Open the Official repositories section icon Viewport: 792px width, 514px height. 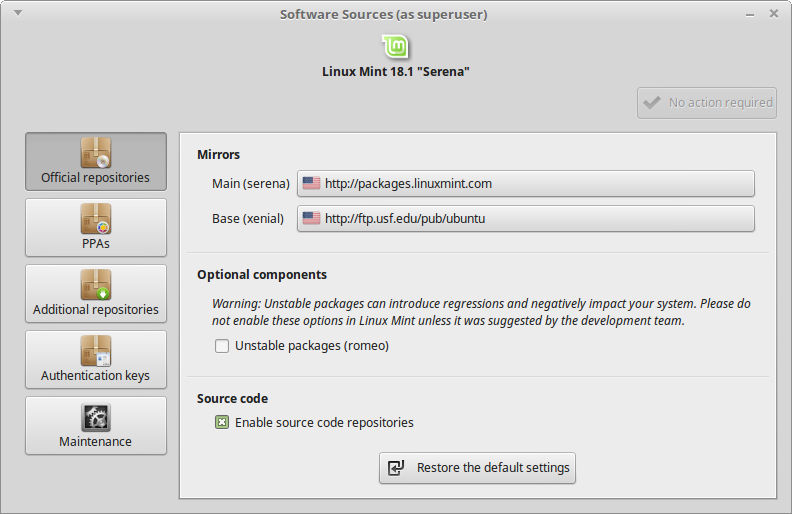coord(96,153)
